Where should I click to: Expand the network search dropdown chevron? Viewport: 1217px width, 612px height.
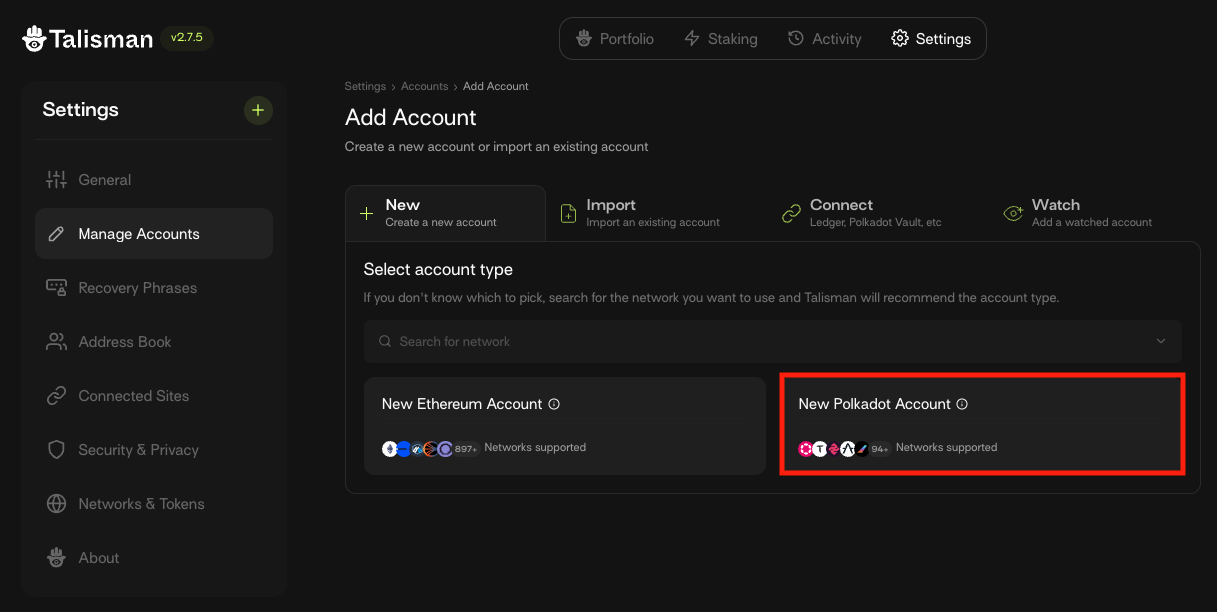[1161, 341]
